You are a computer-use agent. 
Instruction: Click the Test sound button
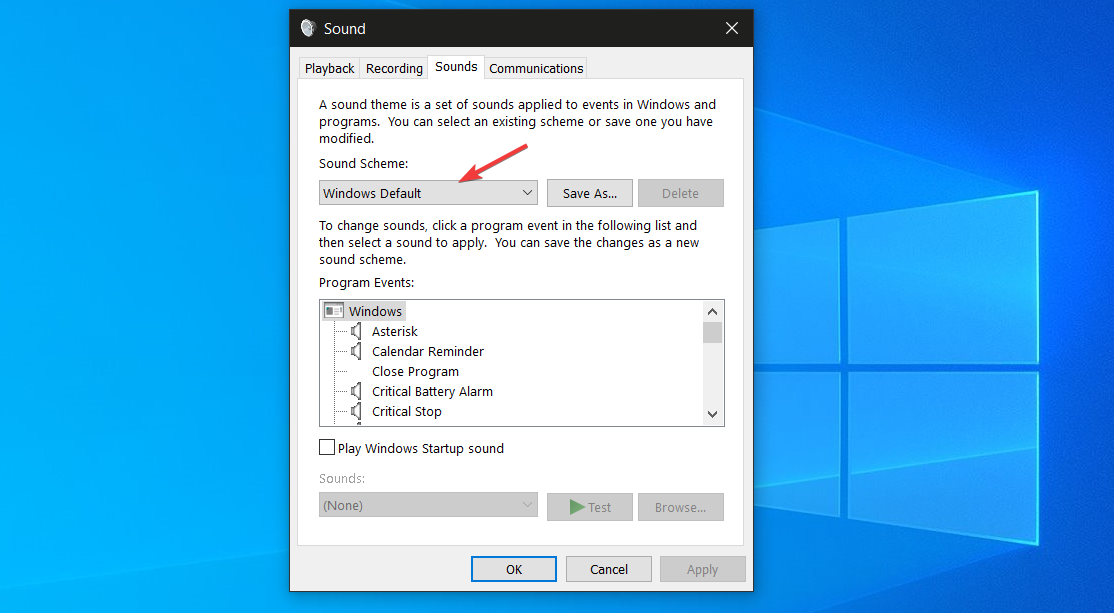pos(590,507)
